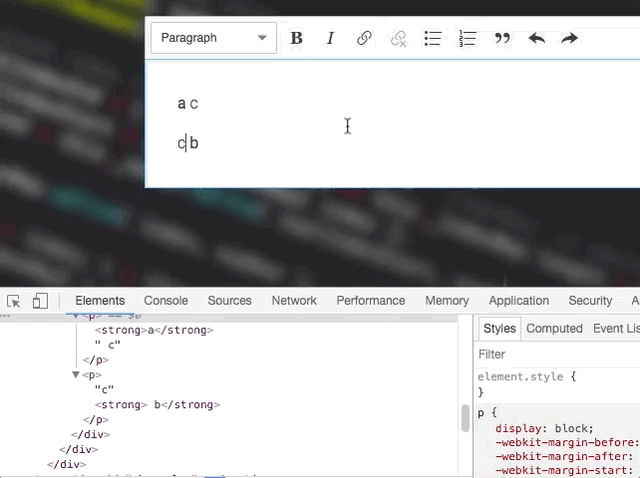Click the display: block property
Image resolution: width=640 pixels, height=478 pixels.
point(544,429)
